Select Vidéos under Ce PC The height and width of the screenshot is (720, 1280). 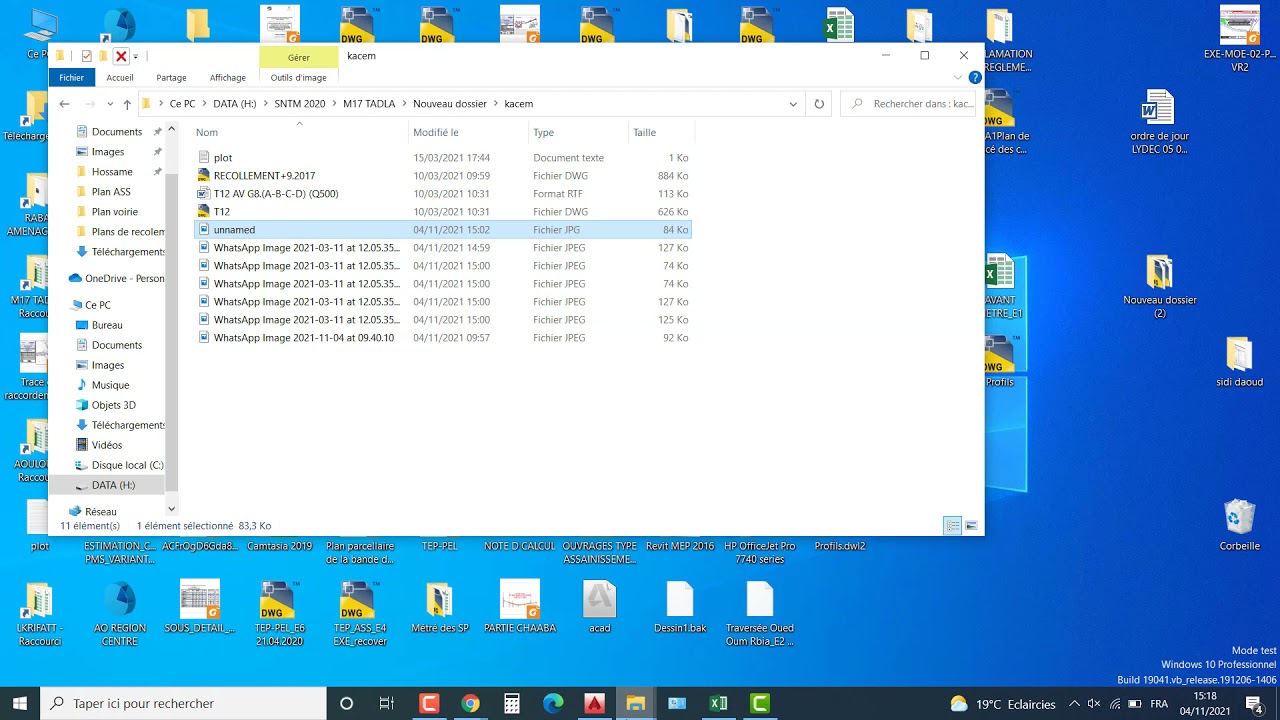coord(106,445)
